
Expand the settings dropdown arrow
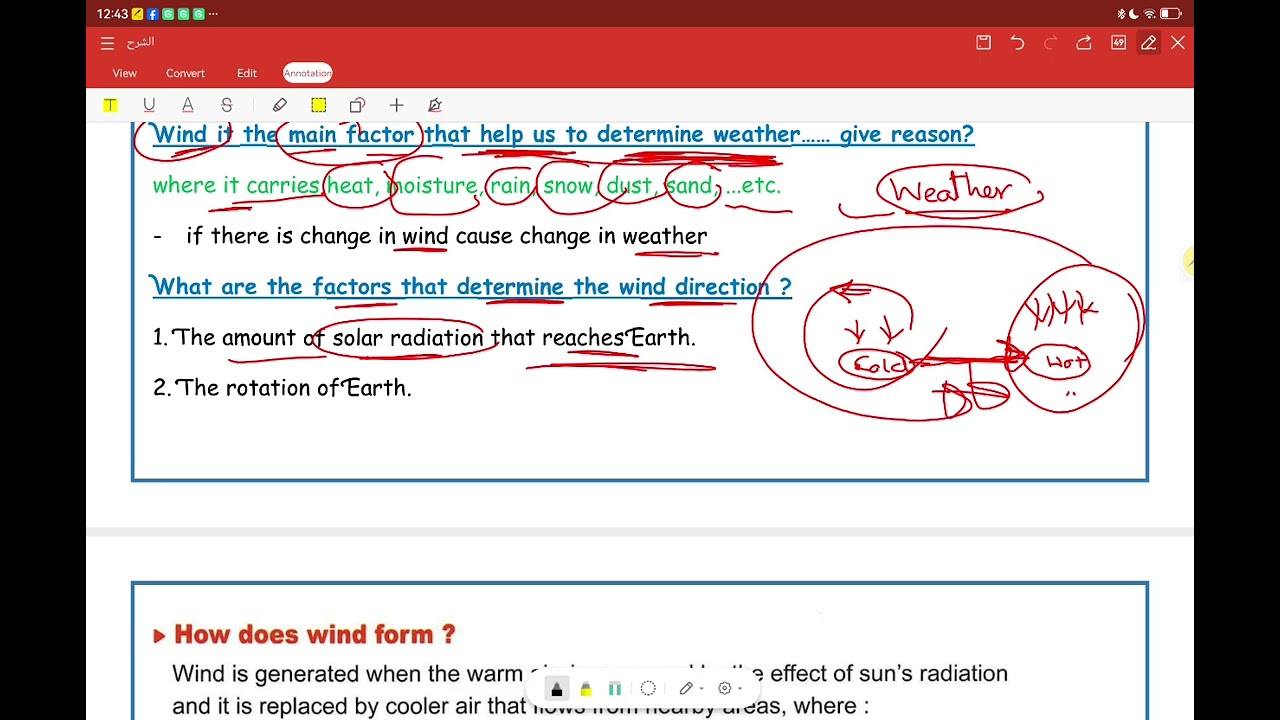[740, 689]
